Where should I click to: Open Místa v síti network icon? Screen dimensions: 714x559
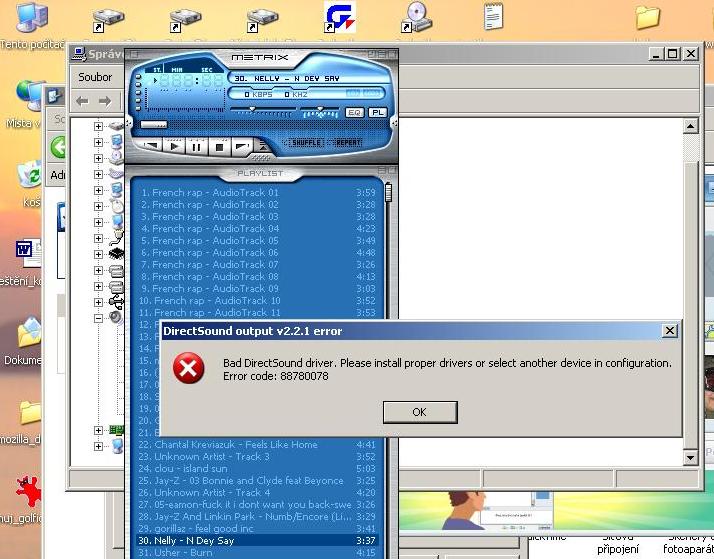[x=30, y=96]
